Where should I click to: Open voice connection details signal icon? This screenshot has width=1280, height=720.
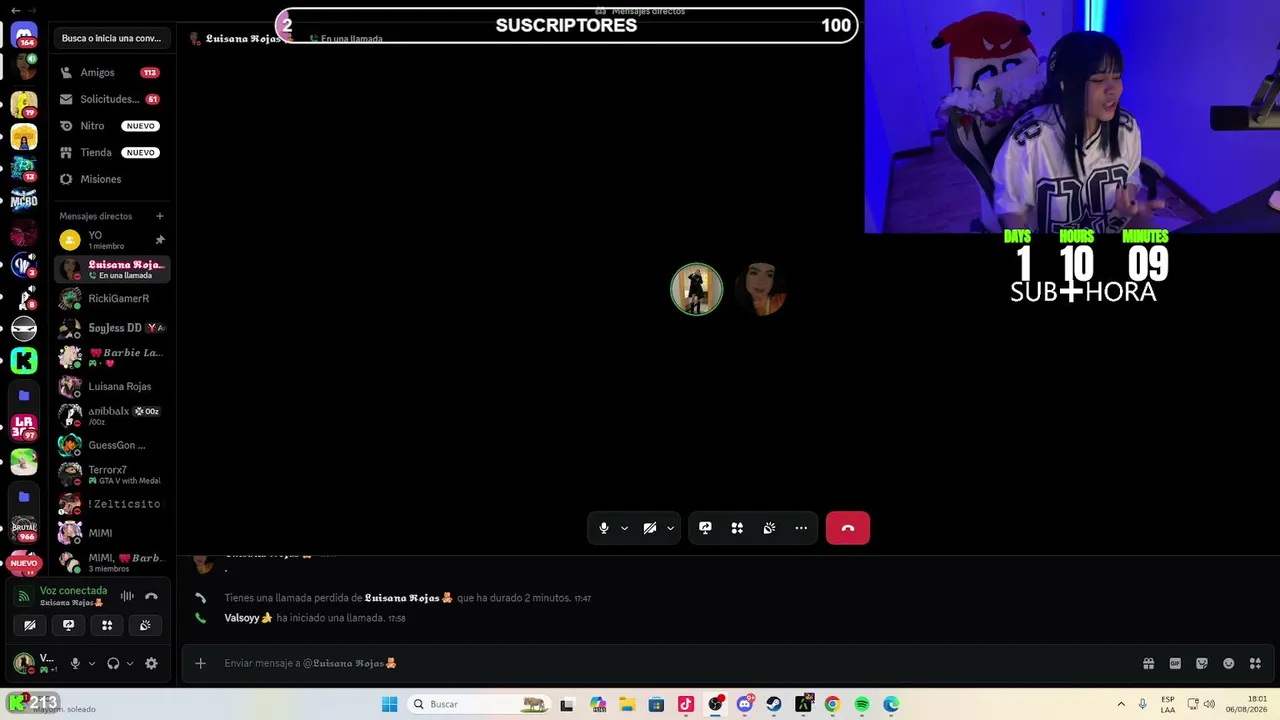(x=24, y=596)
